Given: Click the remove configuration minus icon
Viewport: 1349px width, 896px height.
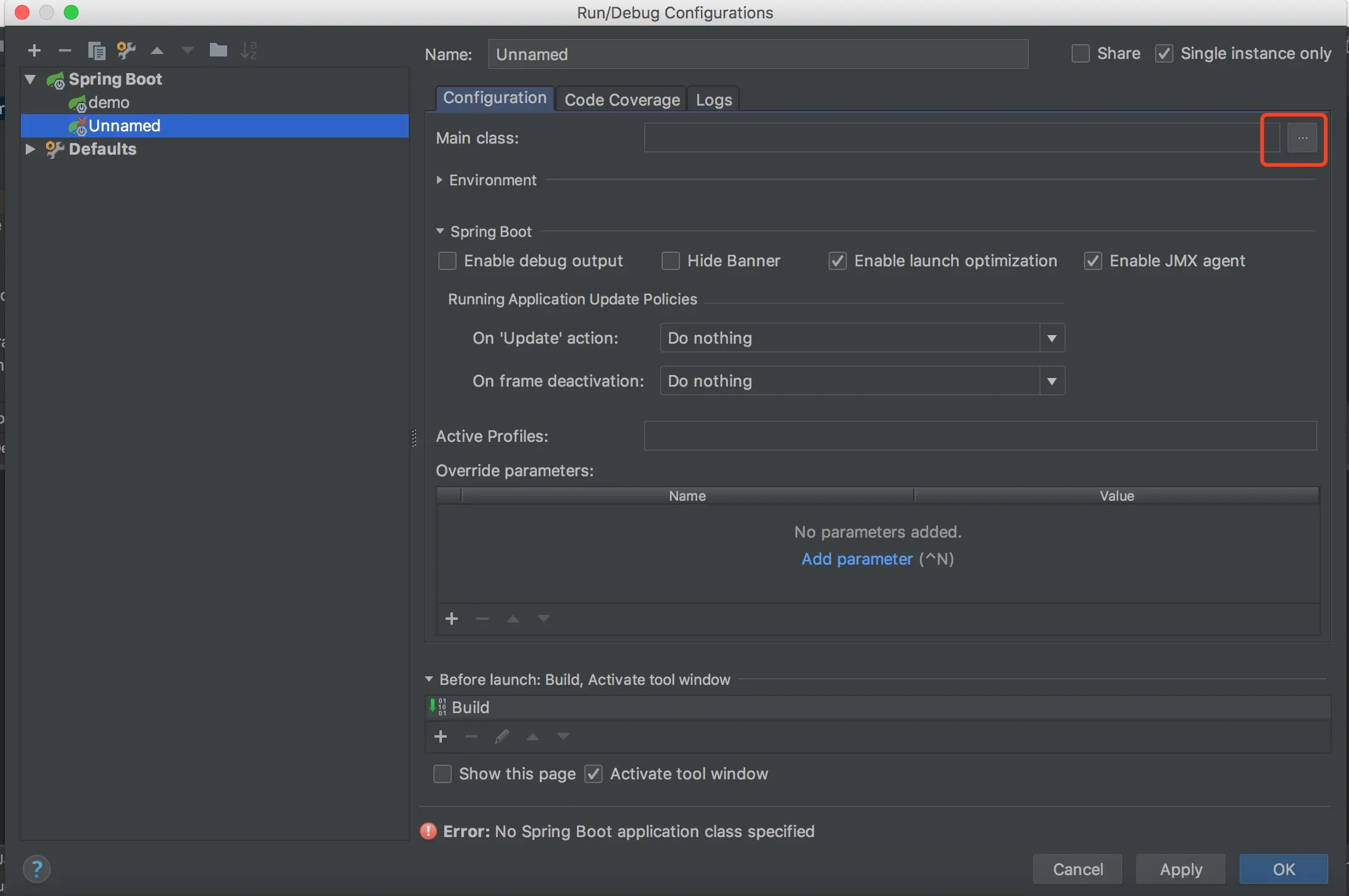Looking at the screenshot, I should pyautogui.click(x=65, y=50).
